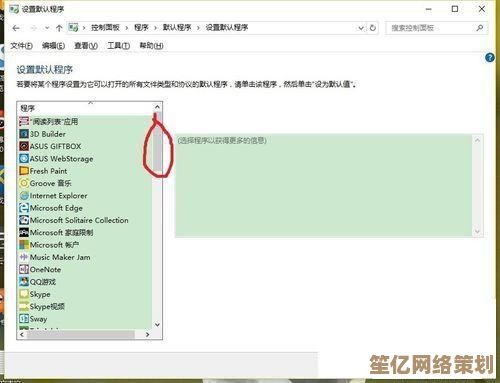Select the Skype视频 icon

tap(24, 307)
